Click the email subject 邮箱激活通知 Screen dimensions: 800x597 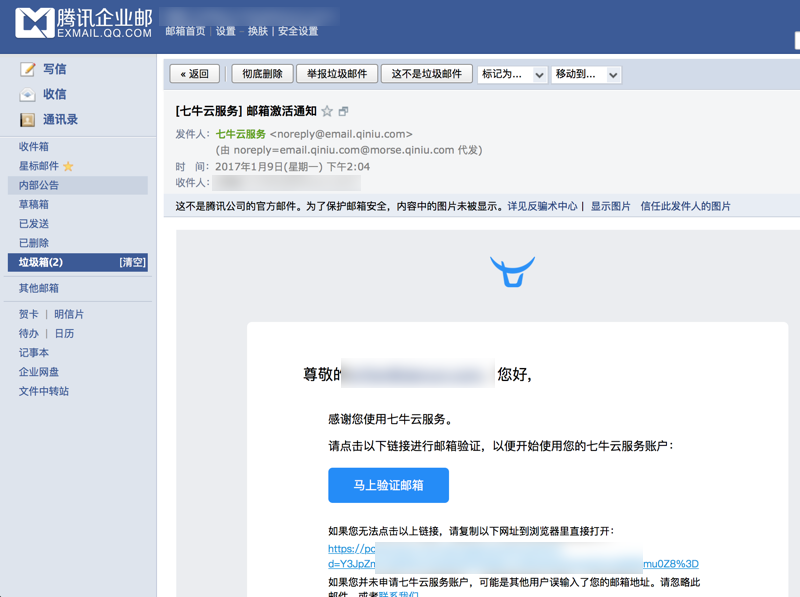(x=282, y=111)
